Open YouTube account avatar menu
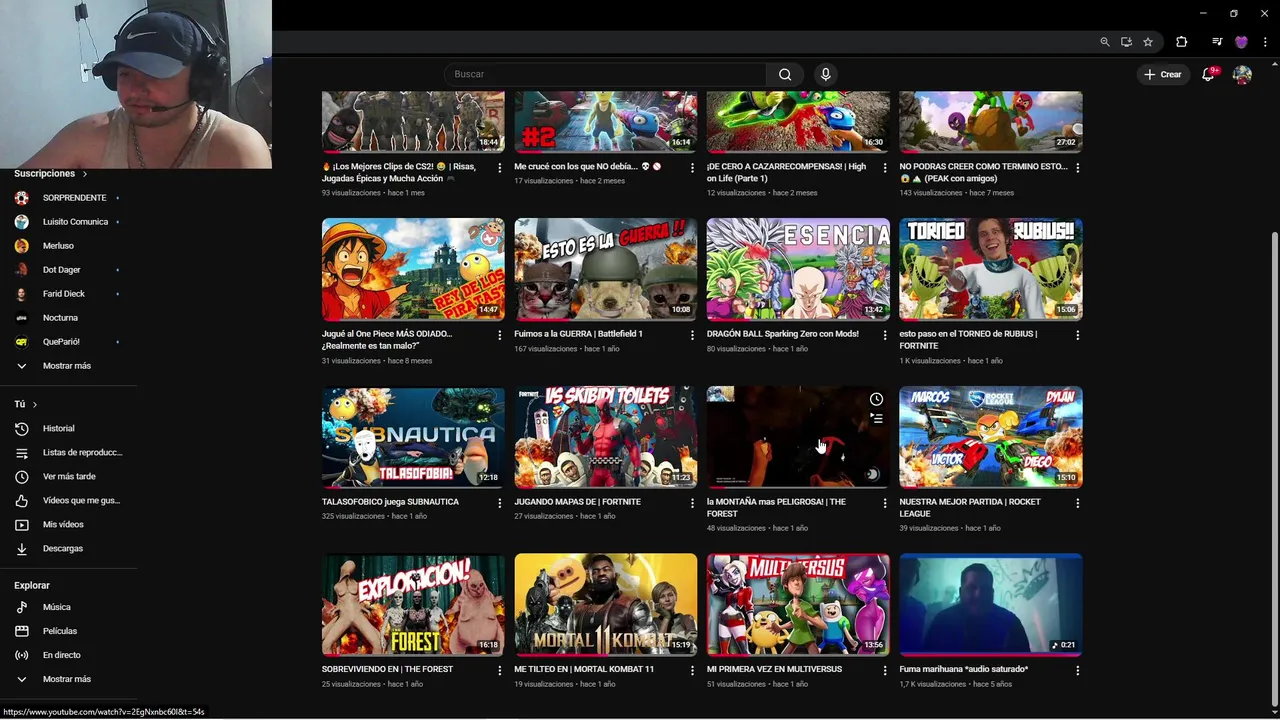The height and width of the screenshot is (720, 1280). click(1242, 74)
